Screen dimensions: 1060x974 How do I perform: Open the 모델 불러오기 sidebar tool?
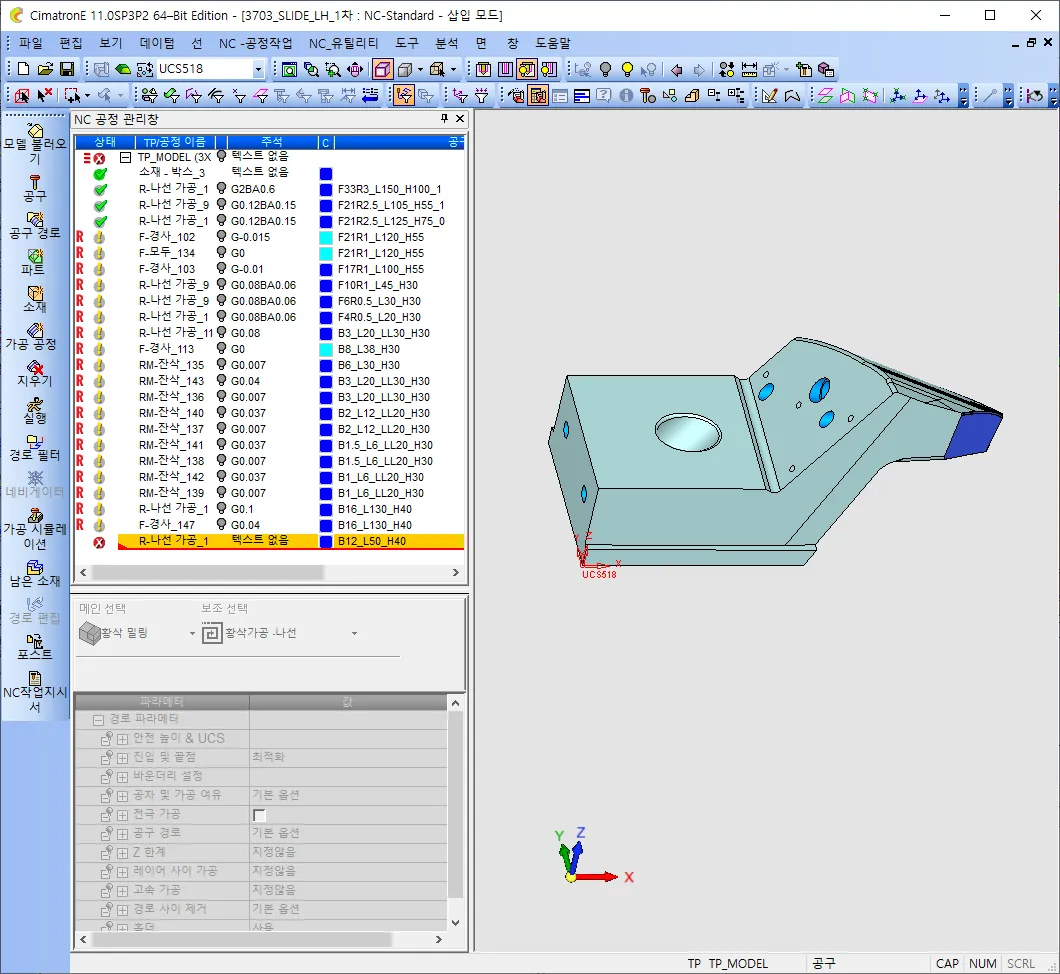(35, 143)
